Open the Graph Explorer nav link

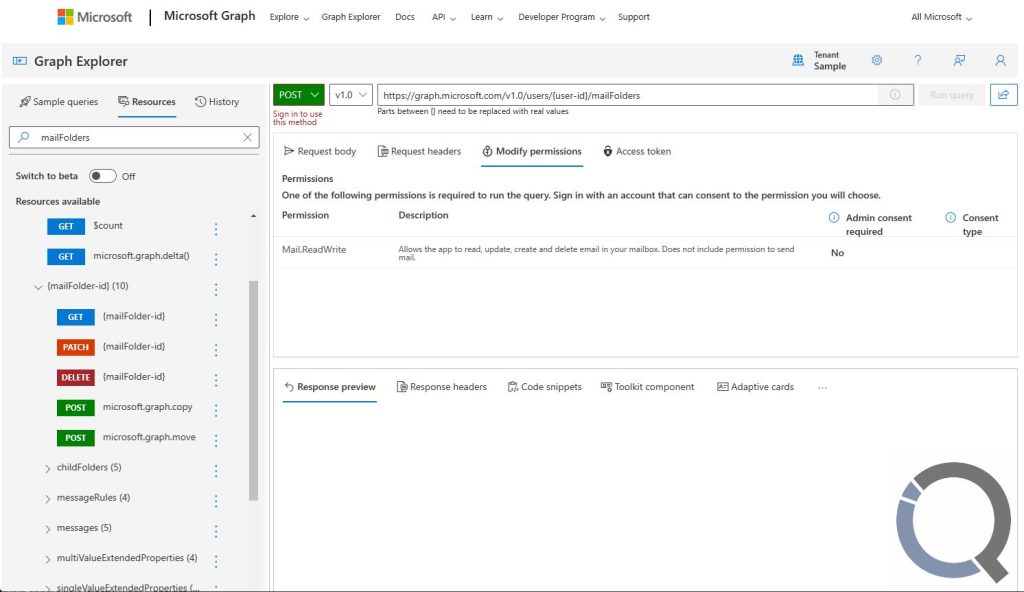point(351,17)
